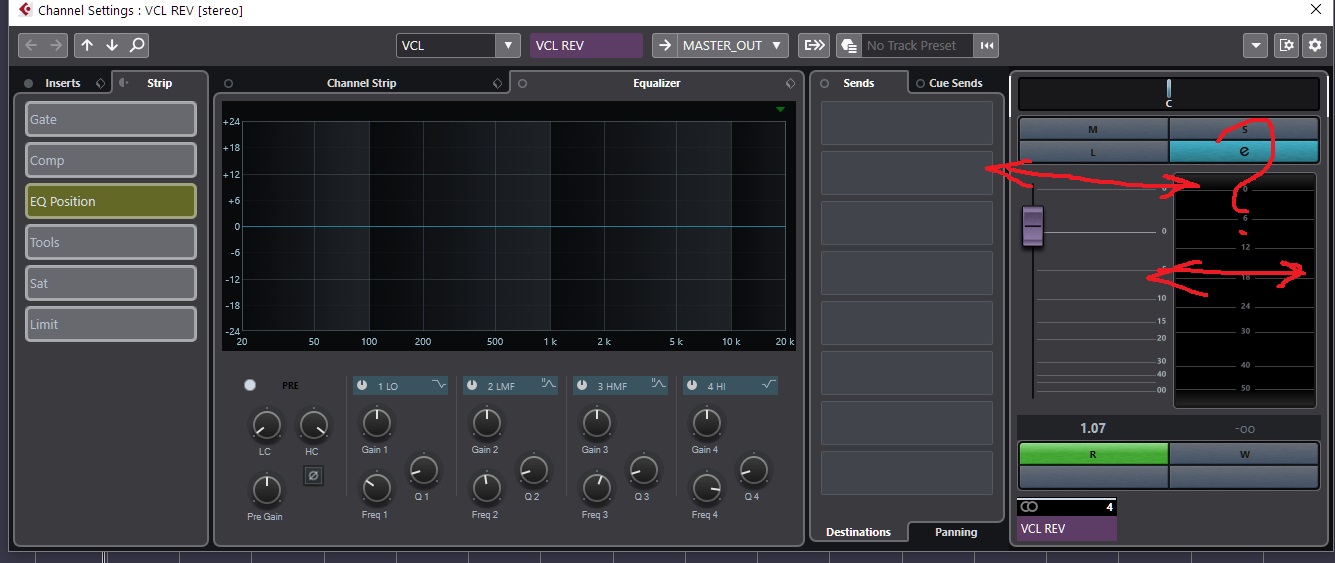Bypass the Channel Strip section
Viewport: 1335px width, 563px height.
(x=228, y=83)
